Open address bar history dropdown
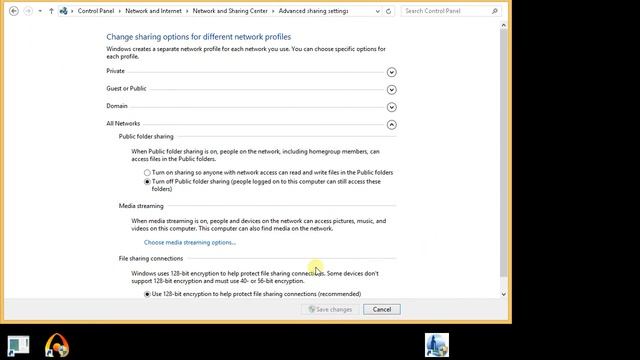The image size is (640, 360). [377, 11]
